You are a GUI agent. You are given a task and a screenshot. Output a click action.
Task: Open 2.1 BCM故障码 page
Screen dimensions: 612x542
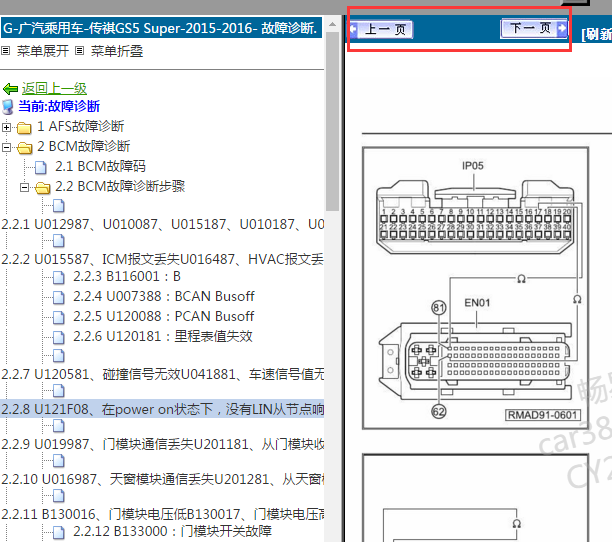100,166
